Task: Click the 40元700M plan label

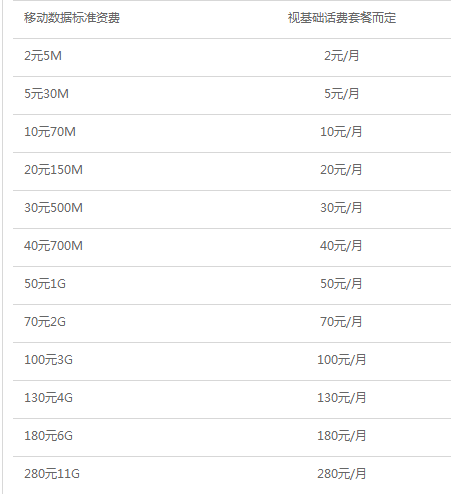Action: (x=53, y=246)
